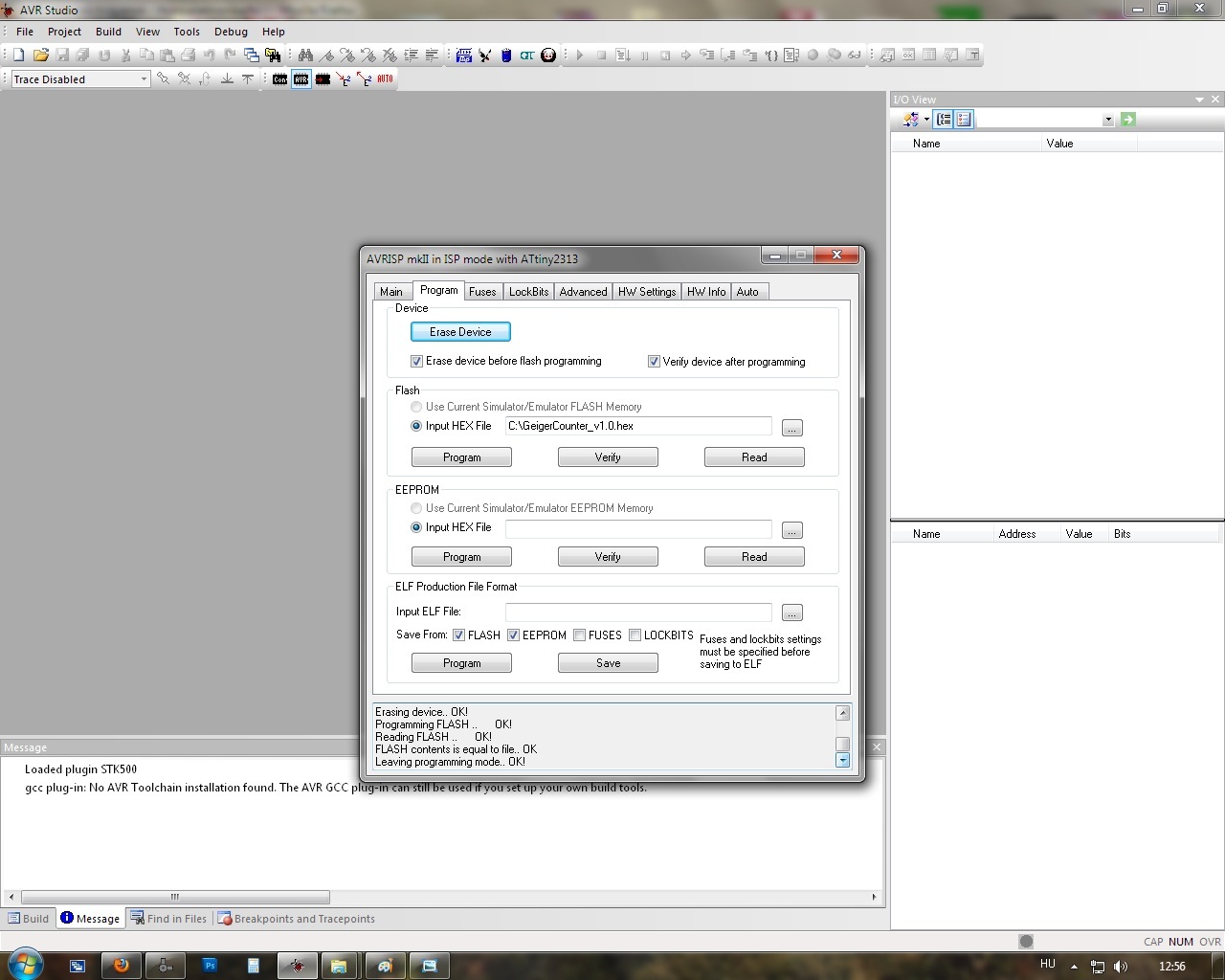Click the Flash HEX file path field
Screen dimensions: 1225x980
(638, 427)
